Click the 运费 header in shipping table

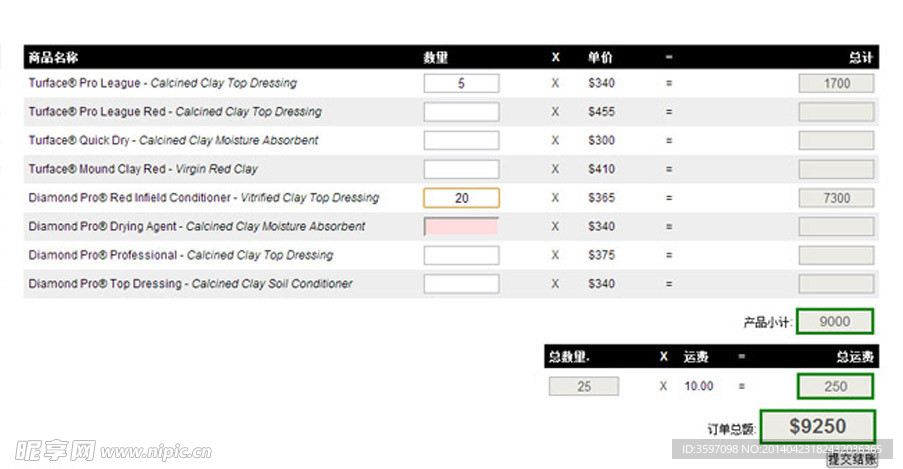click(x=696, y=357)
